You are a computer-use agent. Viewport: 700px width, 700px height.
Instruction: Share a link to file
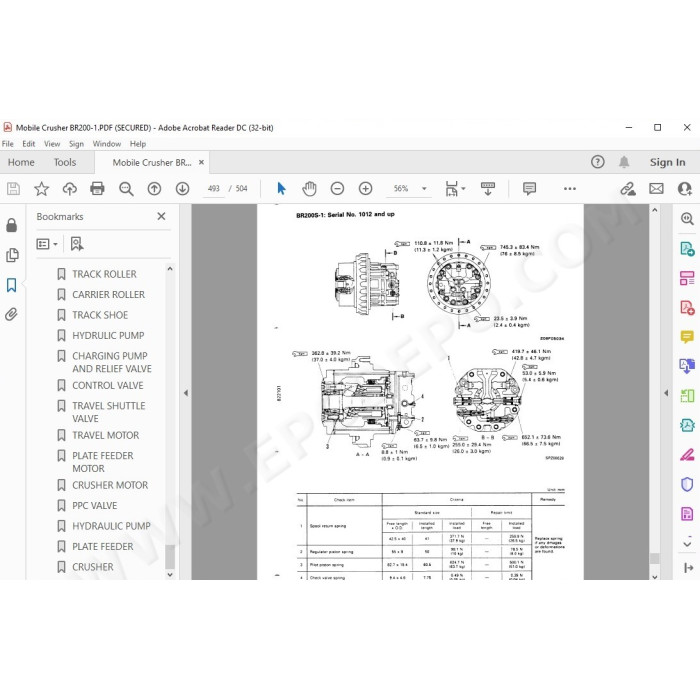pos(628,189)
